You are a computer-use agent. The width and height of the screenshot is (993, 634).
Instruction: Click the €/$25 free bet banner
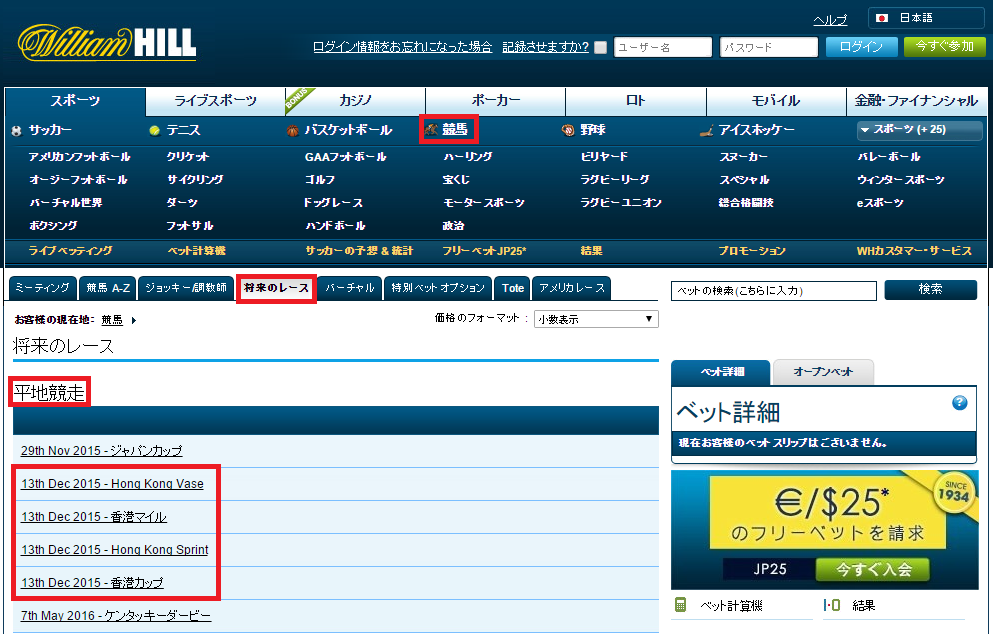pyautogui.click(x=825, y=529)
